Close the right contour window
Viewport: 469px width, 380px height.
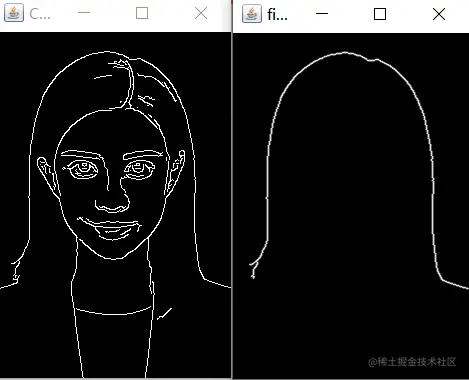(x=439, y=14)
